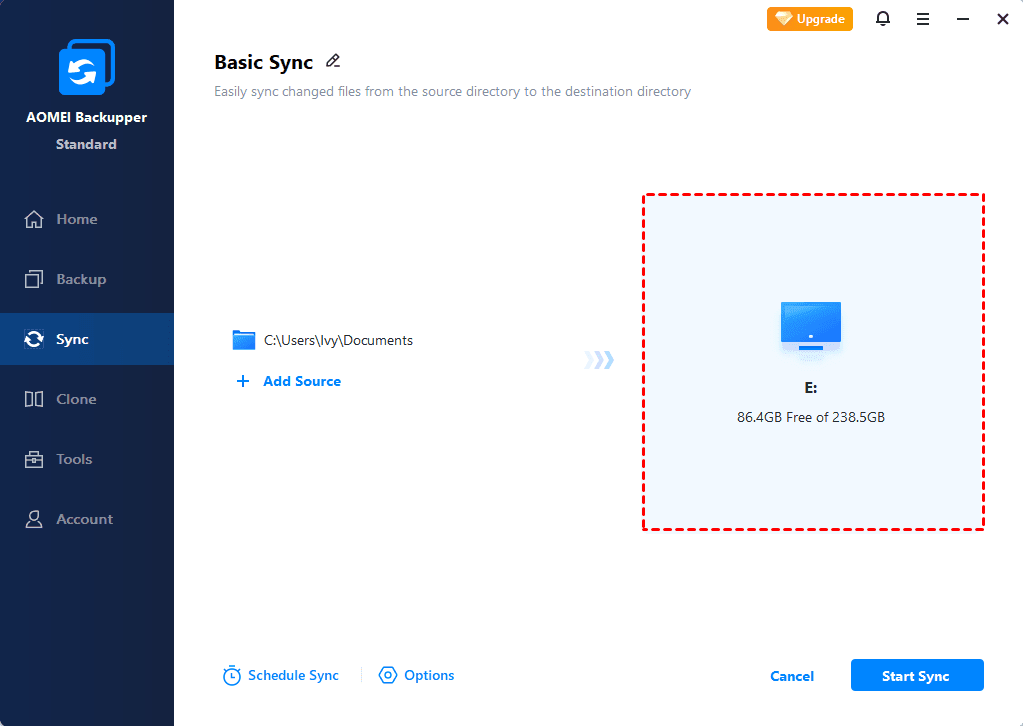This screenshot has height=726, width=1023.
Task: Click the E: drive computer icon
Action: pos(811,327)
